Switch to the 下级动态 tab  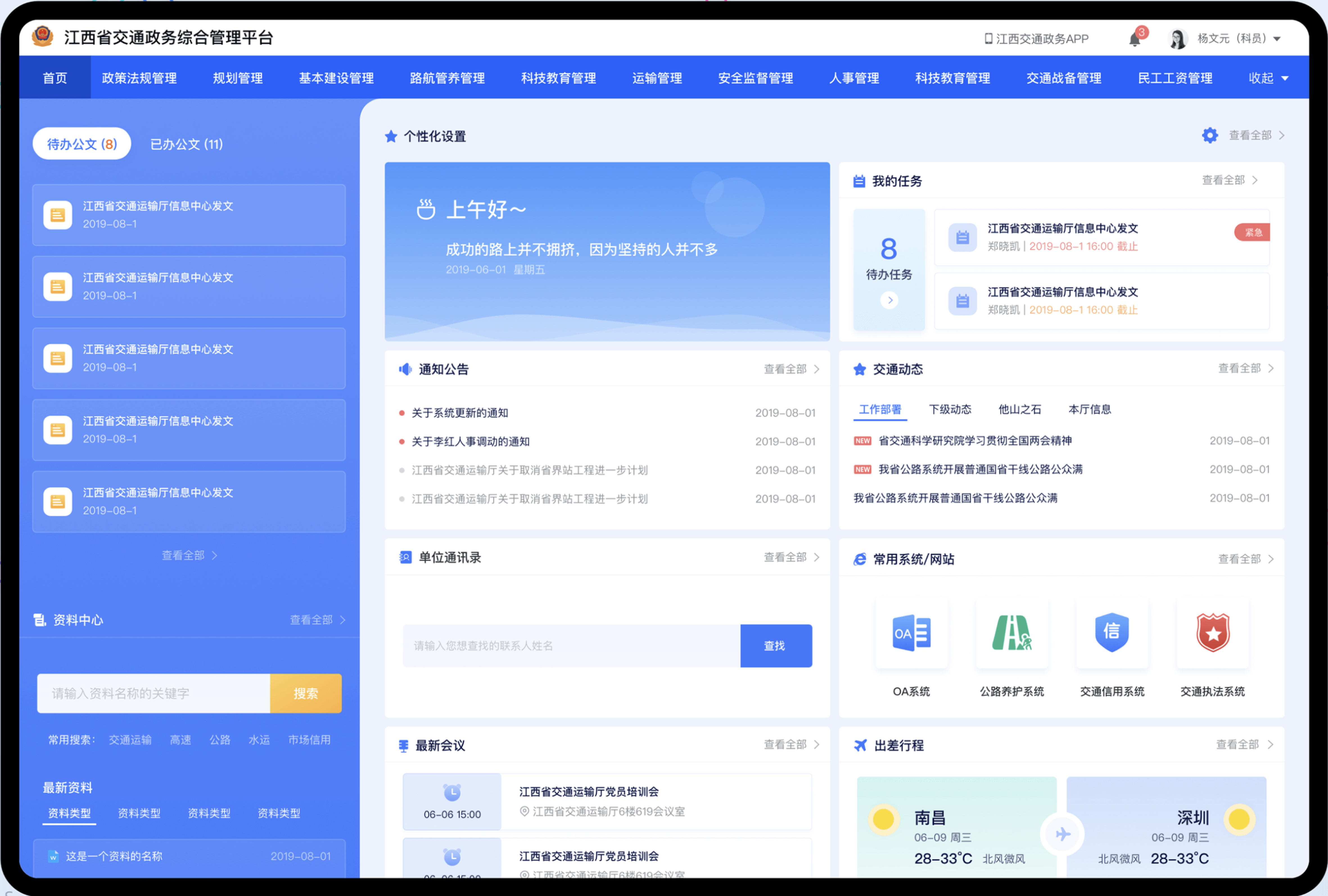coord(950,409)
